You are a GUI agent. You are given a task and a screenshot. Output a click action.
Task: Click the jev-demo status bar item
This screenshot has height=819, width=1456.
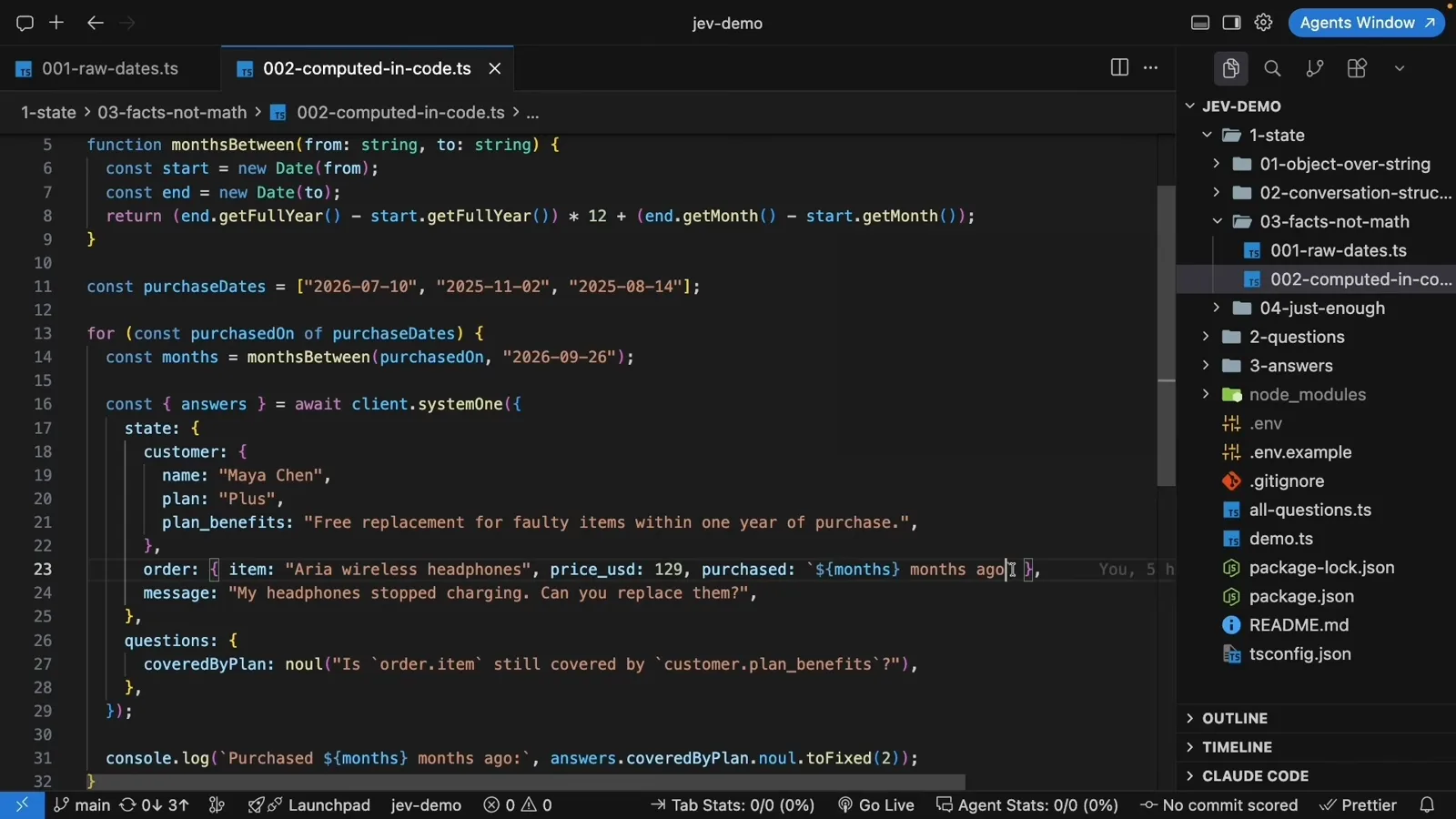tap(426, 805)
